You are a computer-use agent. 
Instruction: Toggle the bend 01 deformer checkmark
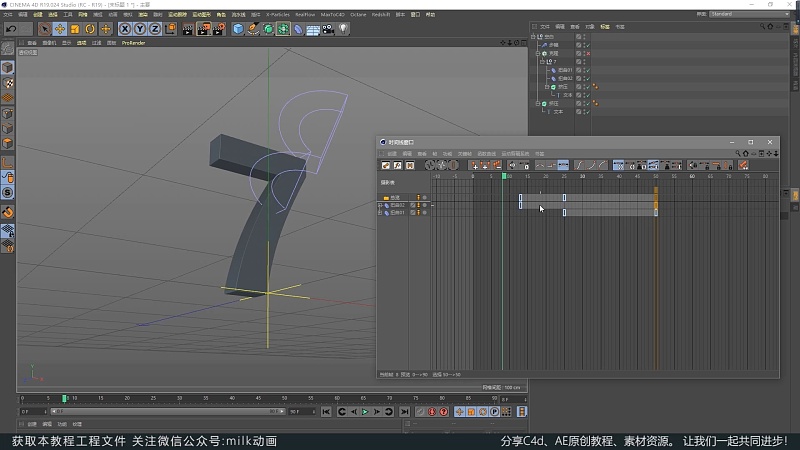point(588,70)
